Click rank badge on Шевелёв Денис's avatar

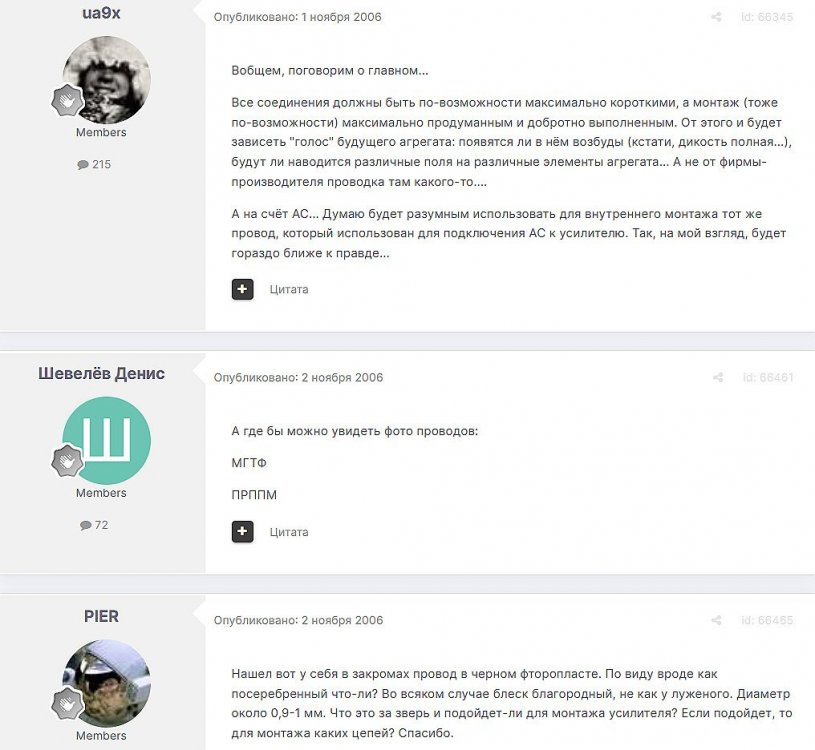(68, 461)
